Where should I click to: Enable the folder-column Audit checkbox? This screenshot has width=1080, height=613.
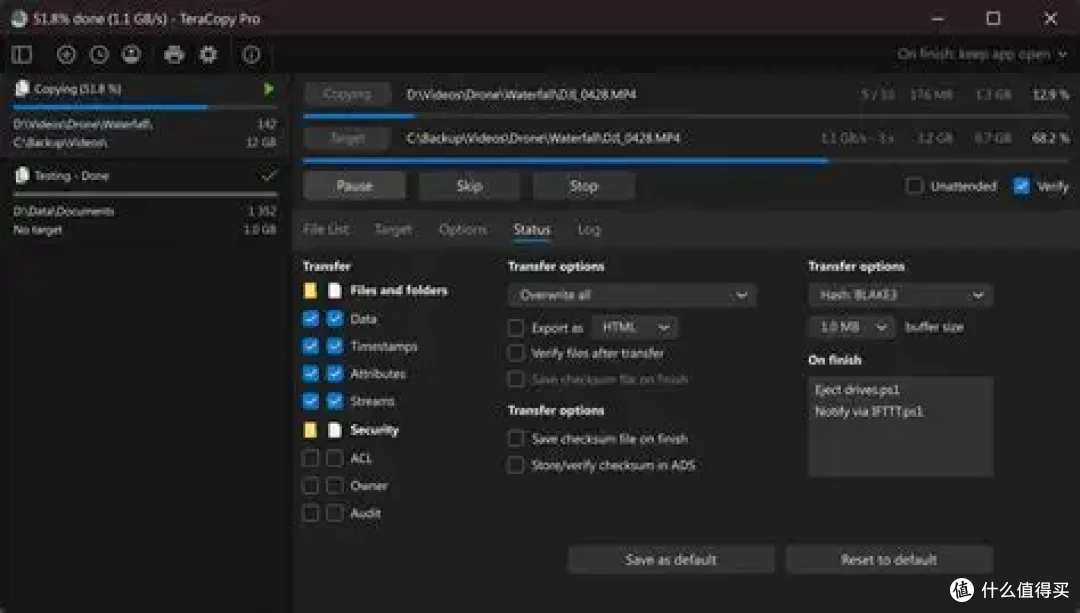click(x=311, y=513)
